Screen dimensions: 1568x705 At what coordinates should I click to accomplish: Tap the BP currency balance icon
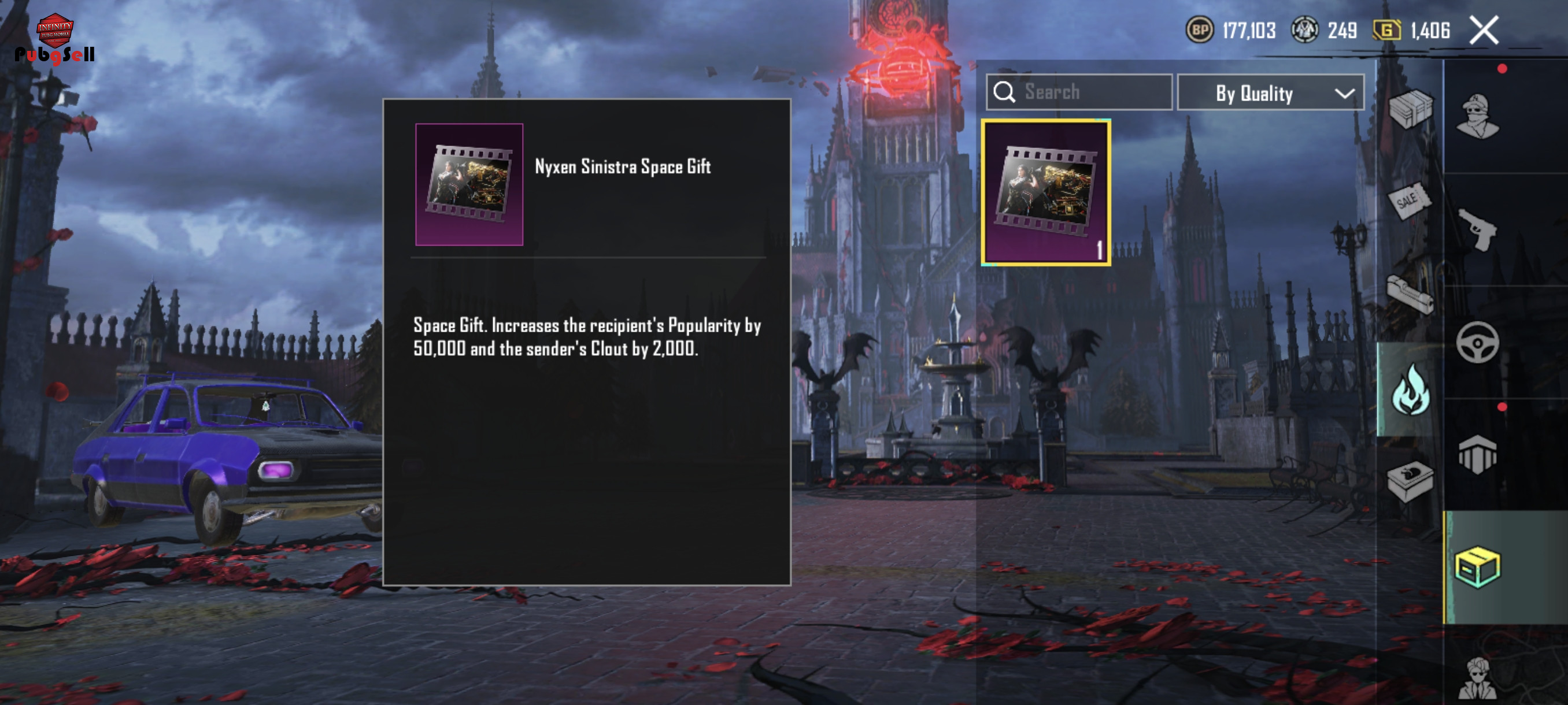click(x=1199, y=30)
